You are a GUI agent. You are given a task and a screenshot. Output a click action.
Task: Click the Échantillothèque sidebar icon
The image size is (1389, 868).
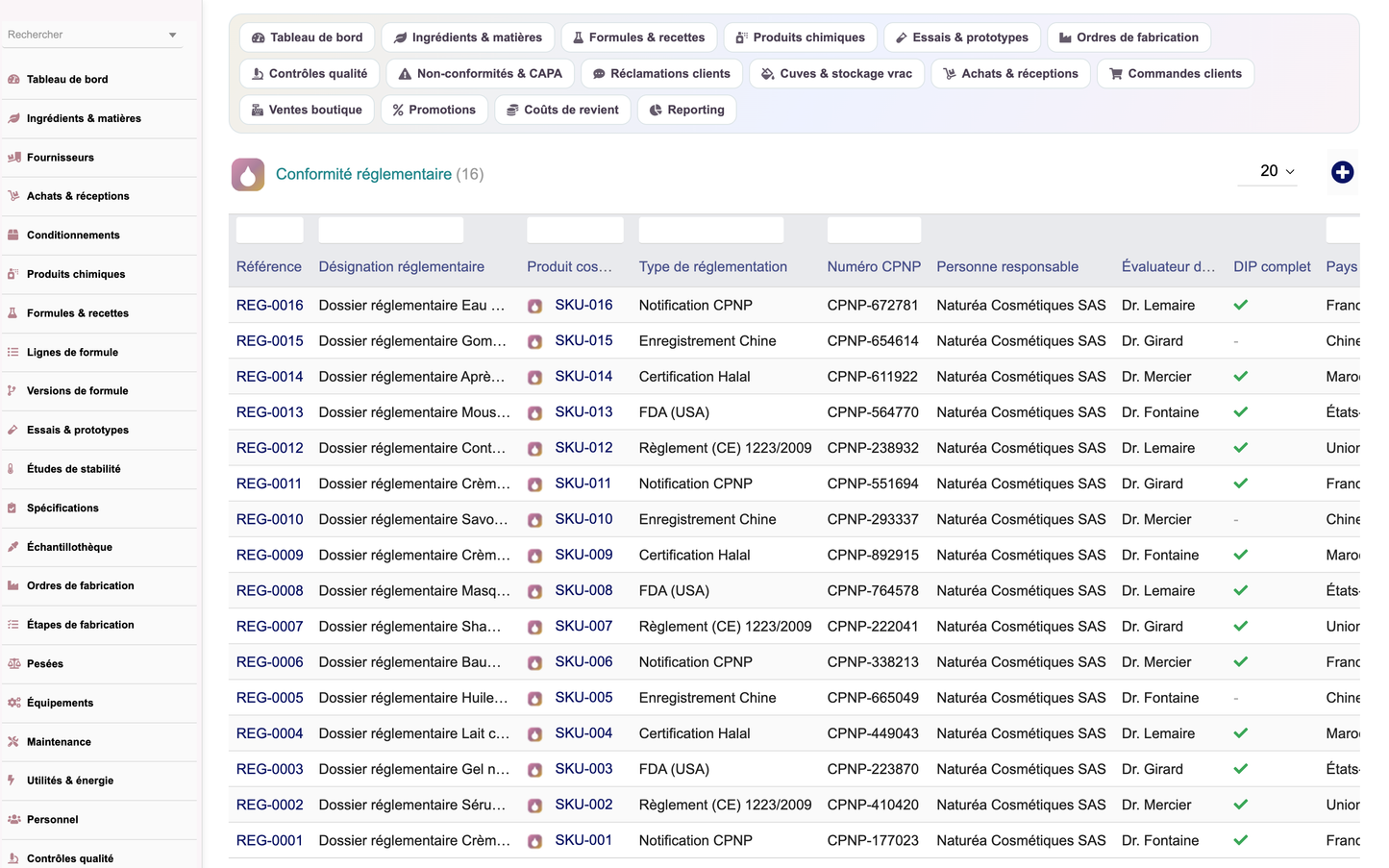click(x=13, y=547)
